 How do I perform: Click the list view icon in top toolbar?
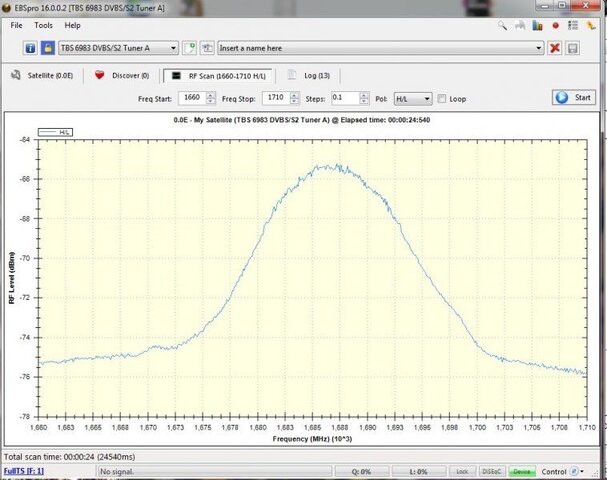(x=573, y=26)
